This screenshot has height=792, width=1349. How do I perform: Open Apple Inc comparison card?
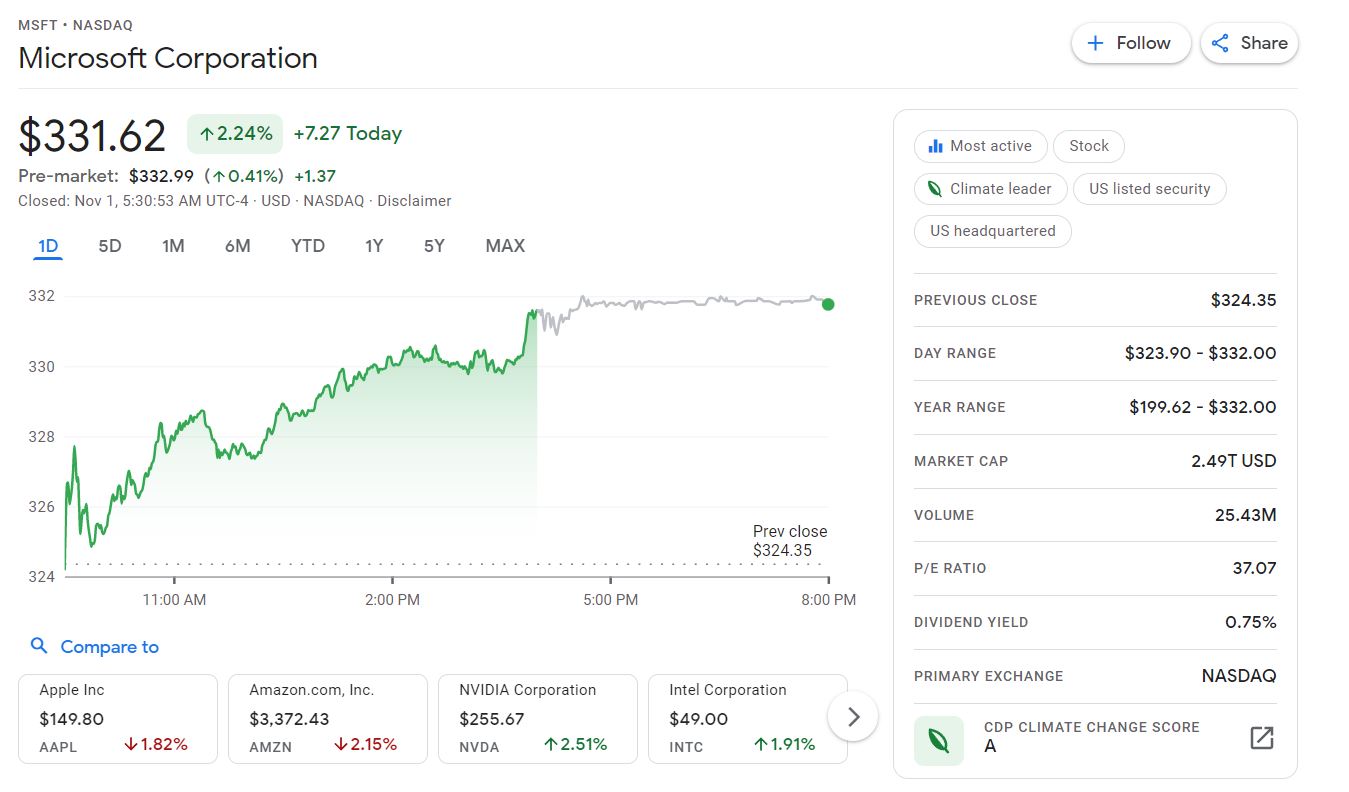pos(118,719)
